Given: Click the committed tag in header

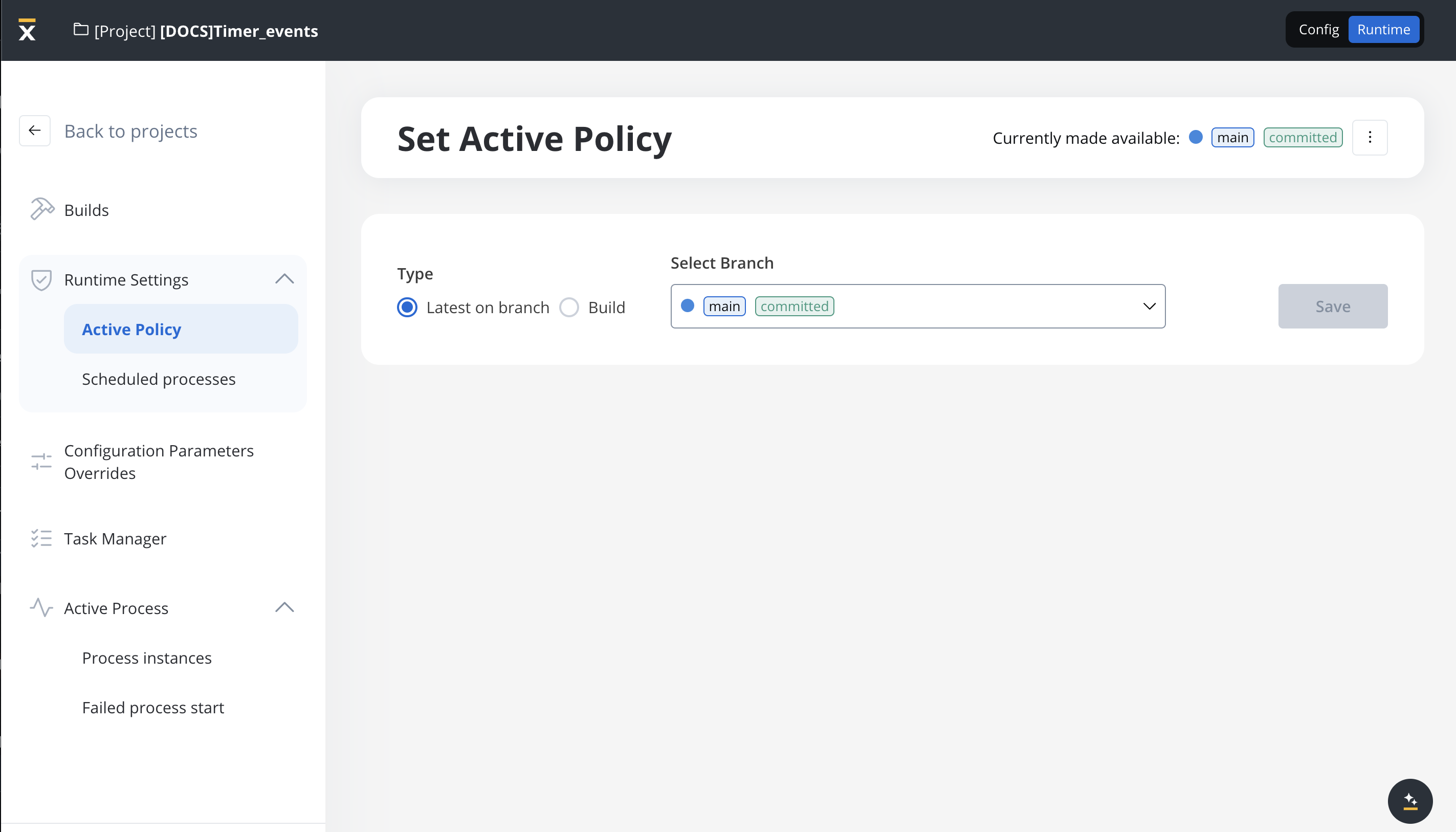Looking at the screenshot, I should pos(1303,137).
